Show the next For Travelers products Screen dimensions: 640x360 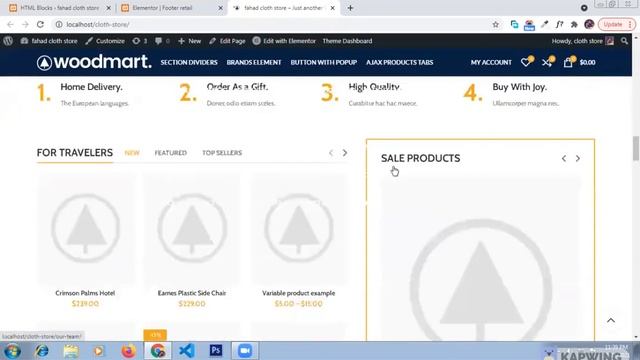pyautogui.click(x=345, y=153)
